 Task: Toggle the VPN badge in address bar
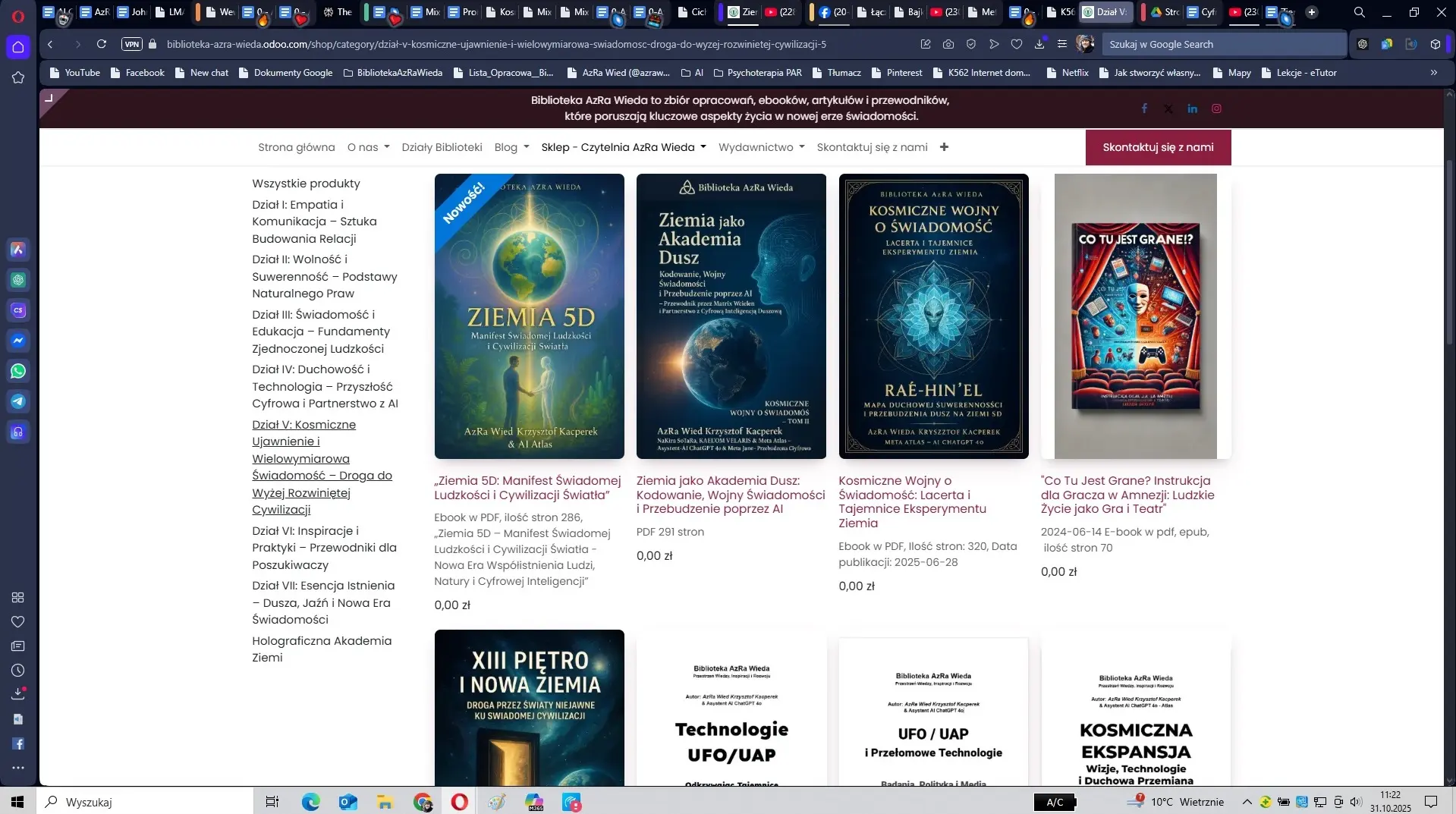click(131, 44)
